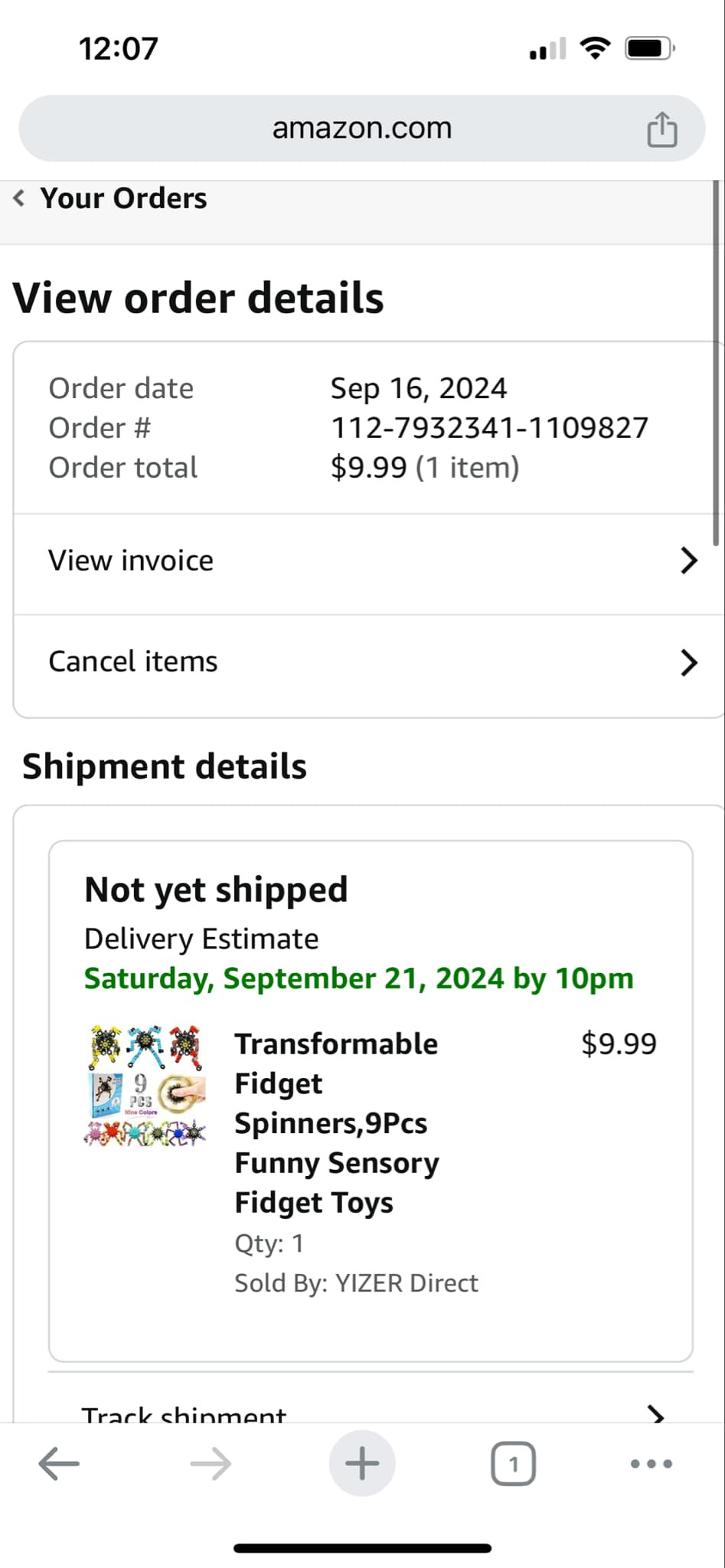Image resolution: width=725 pixels, height=1568 pixels.
Task: Select the Cancel items row
Action: [x=133, y=661]
